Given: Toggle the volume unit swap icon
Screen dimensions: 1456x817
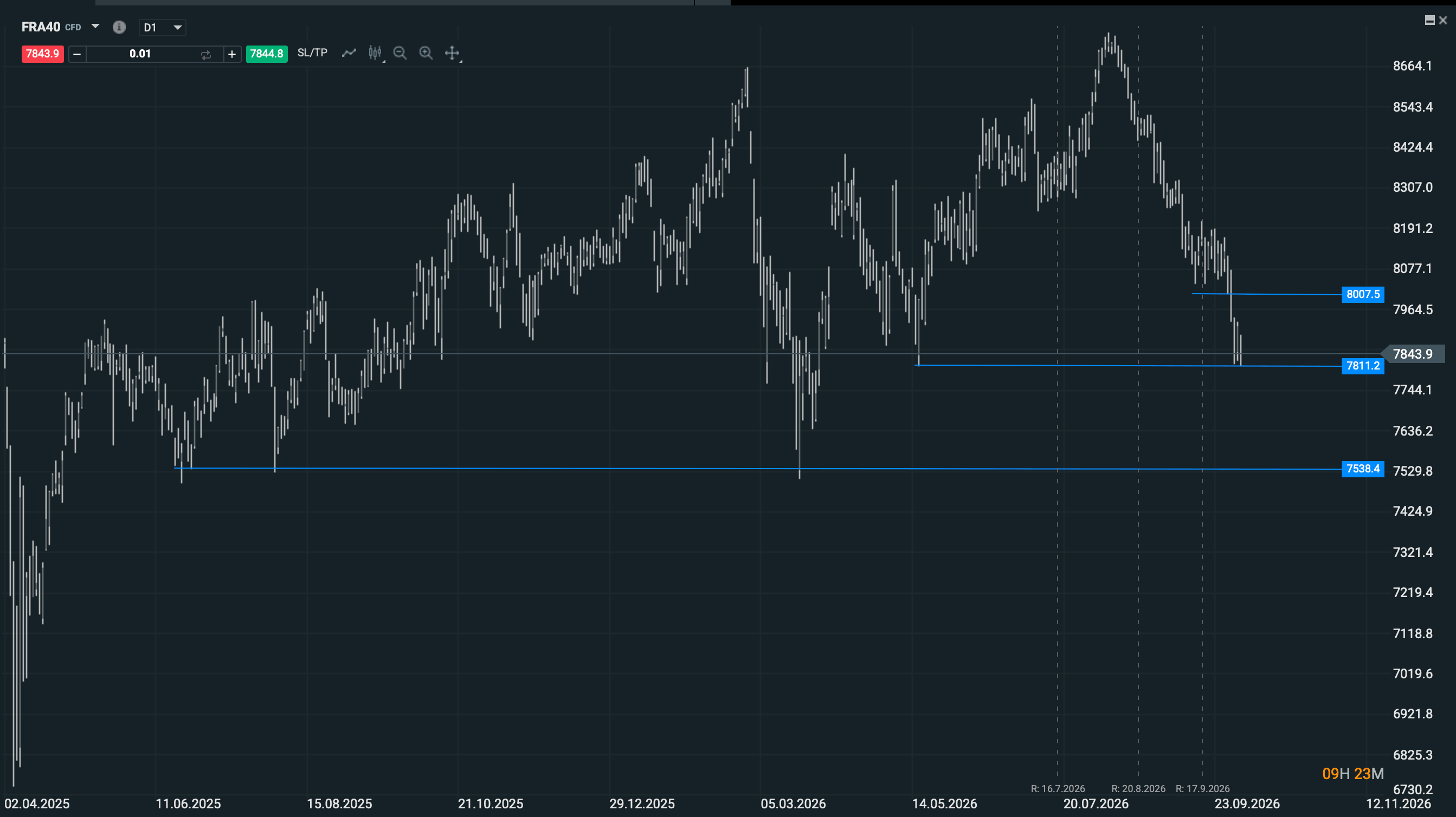Looking at the screenshot, I should (206, 54).
